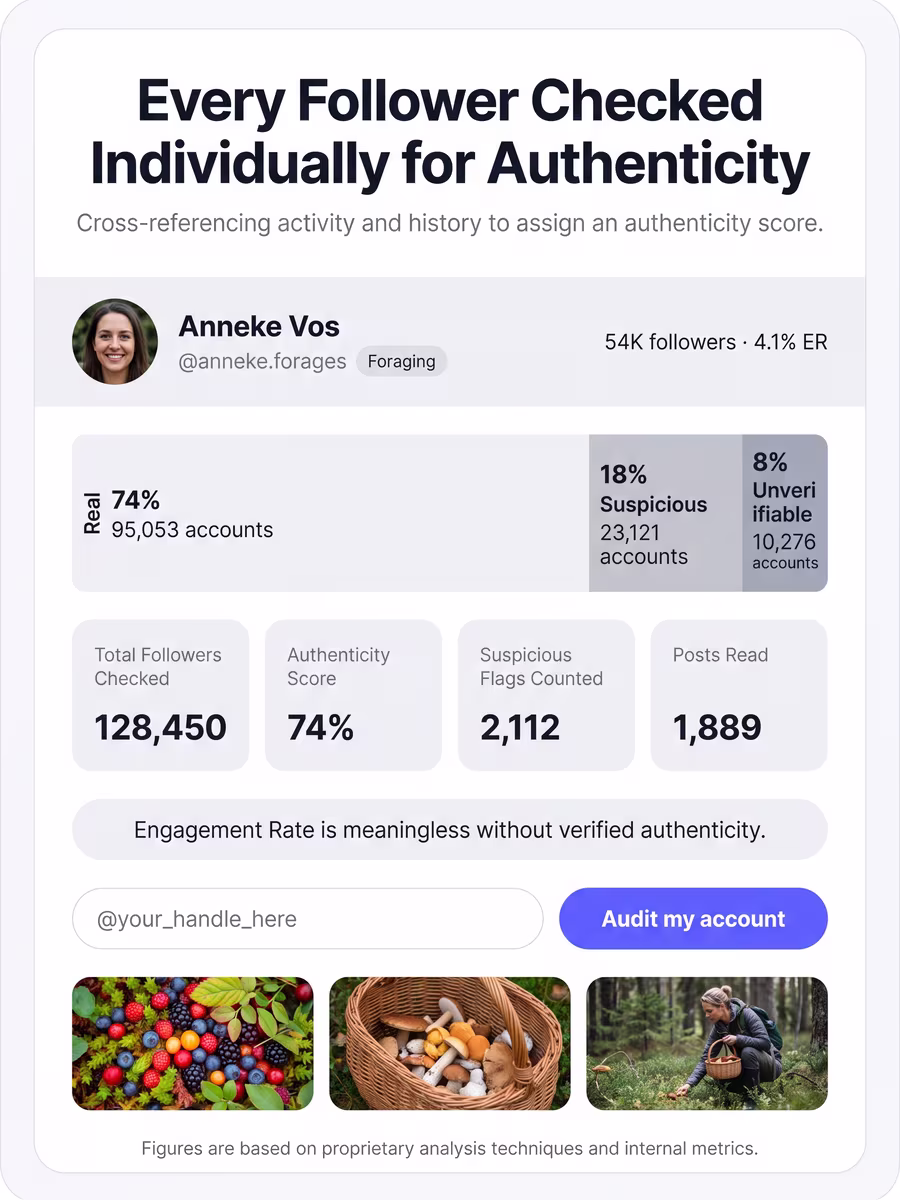Click the main headline about Authenticity

point(450,132)
